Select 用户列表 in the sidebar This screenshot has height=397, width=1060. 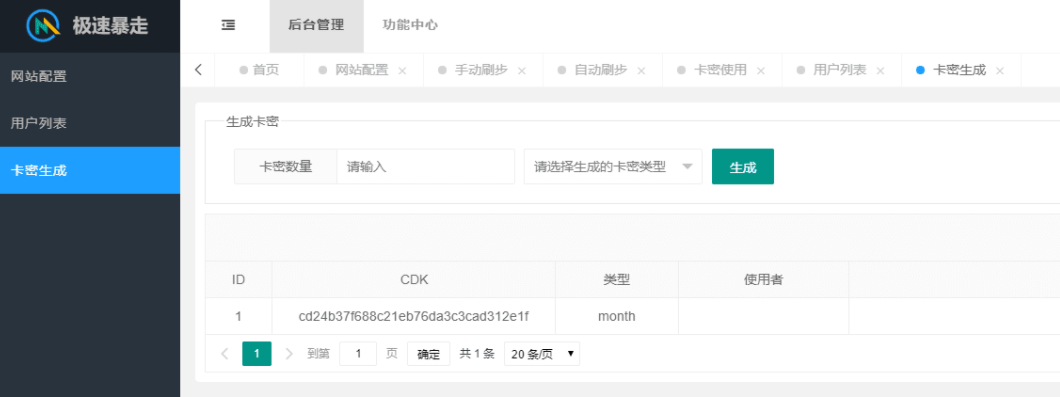pyautogui.click(x=90, y=123)
